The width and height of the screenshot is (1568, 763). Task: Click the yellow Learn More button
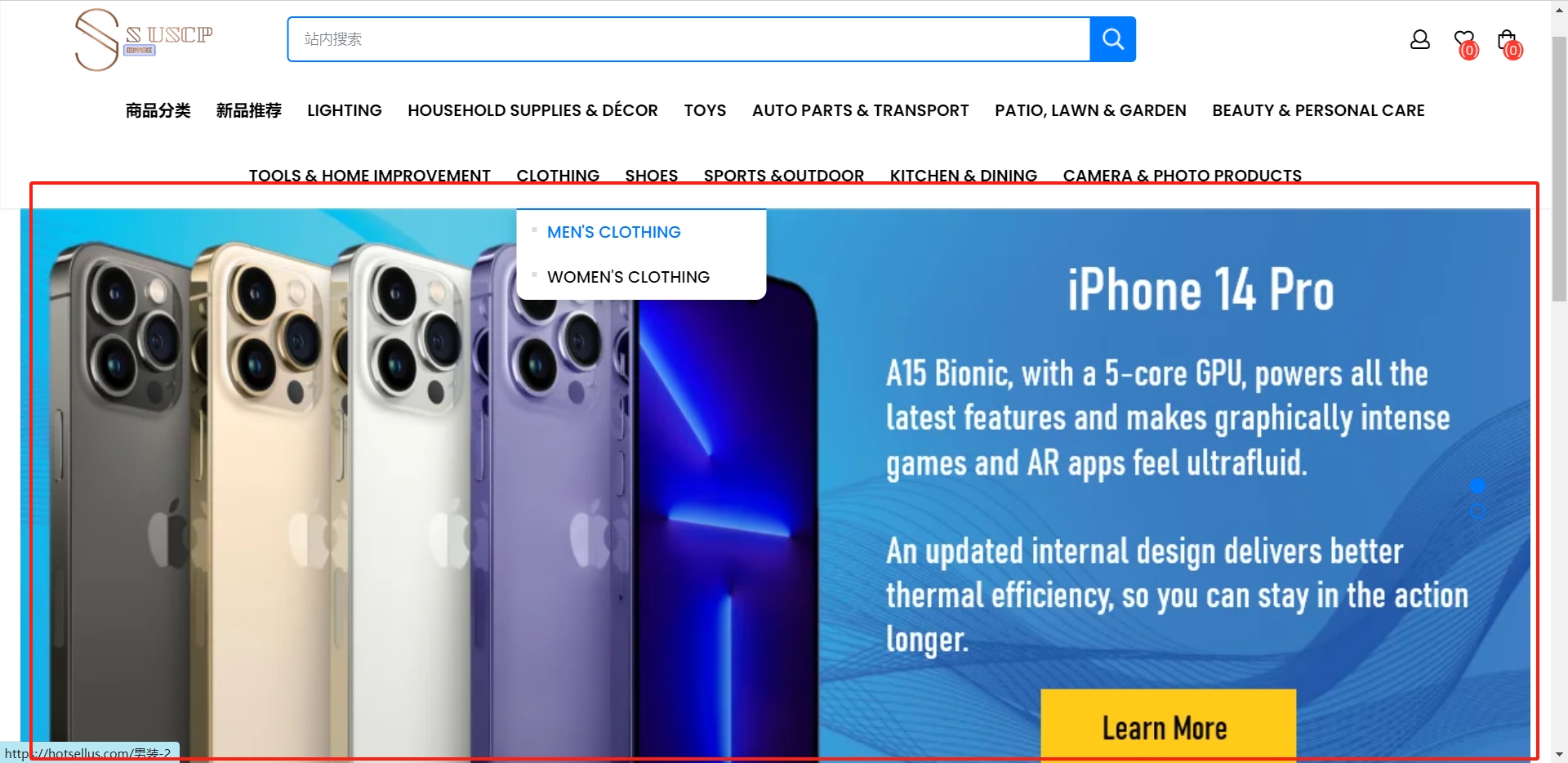point(1168,725)
